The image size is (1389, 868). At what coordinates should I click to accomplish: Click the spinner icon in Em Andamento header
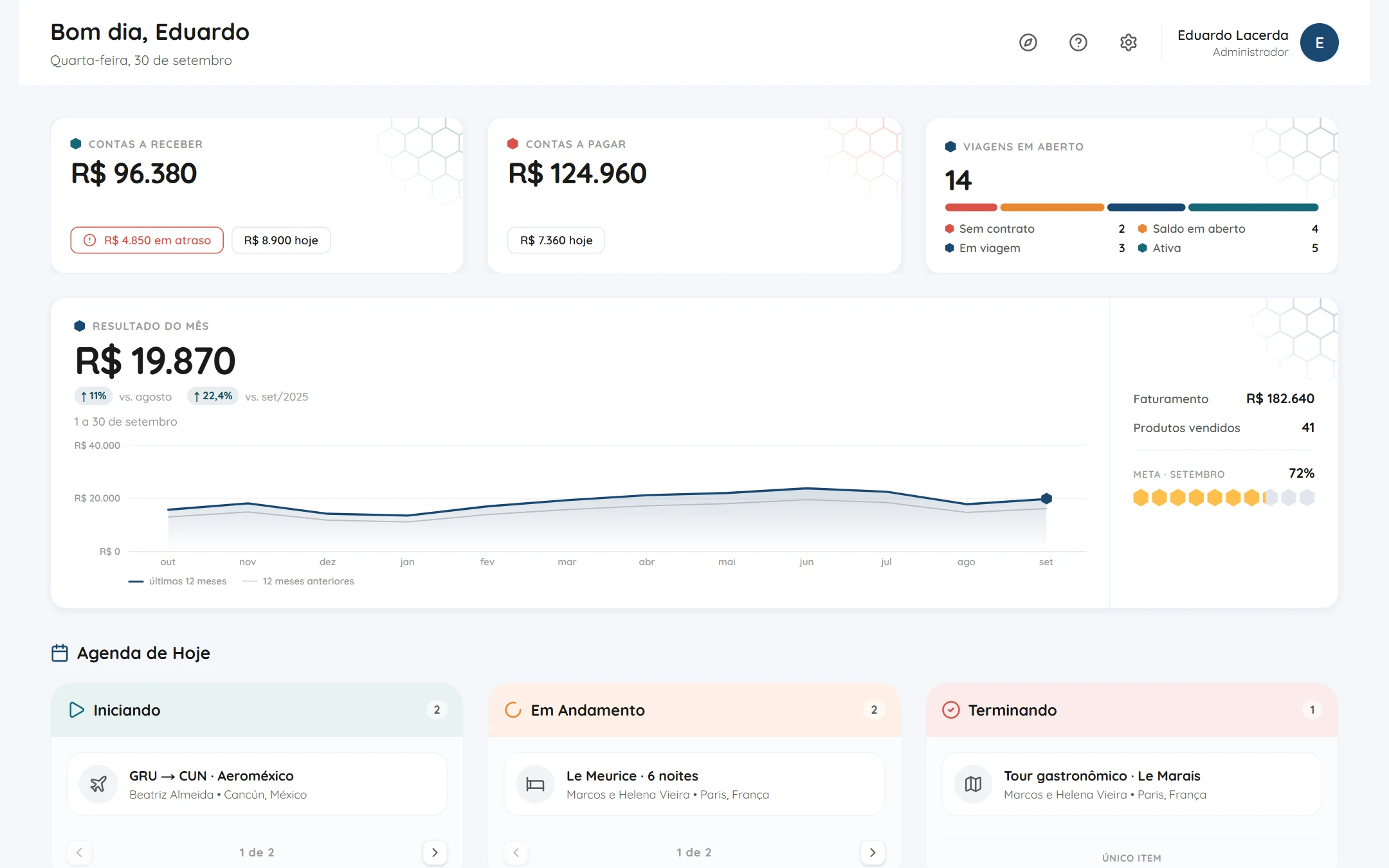tap(513, 710)
